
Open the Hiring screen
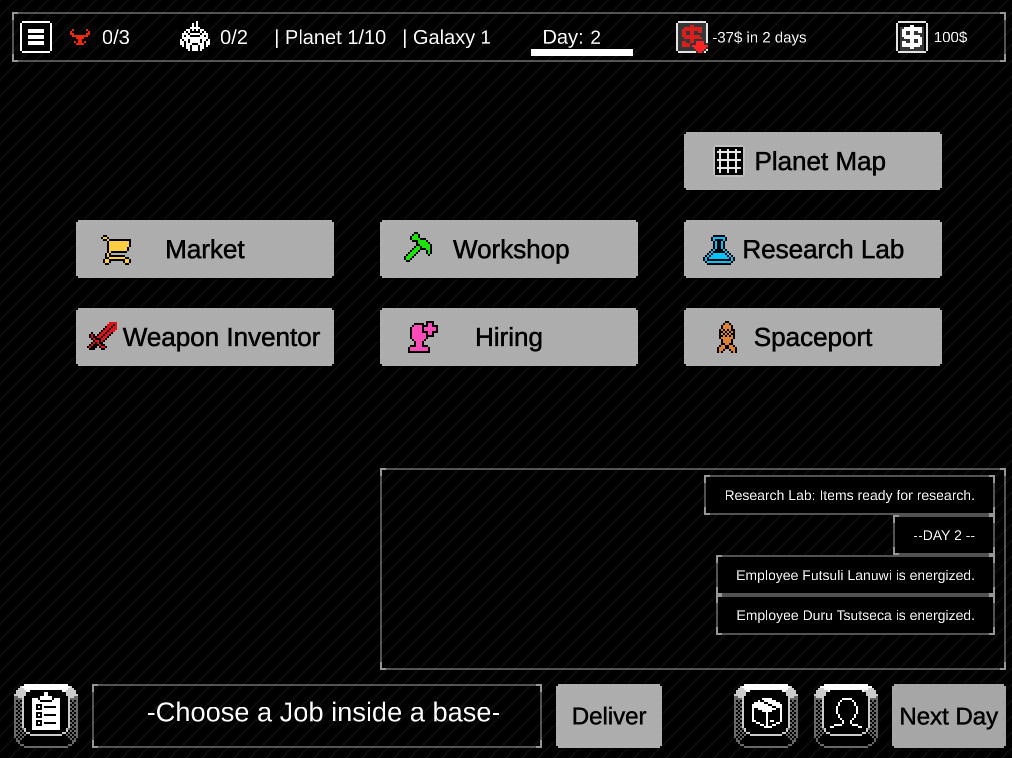(x=508, y=337)
